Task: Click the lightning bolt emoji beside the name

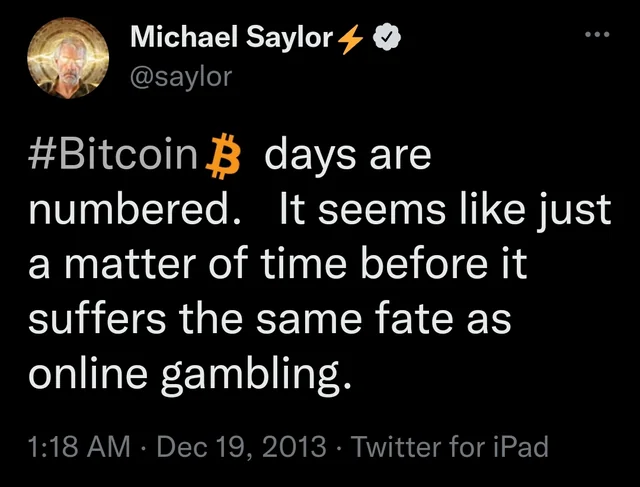Action: tap(358, 41)
